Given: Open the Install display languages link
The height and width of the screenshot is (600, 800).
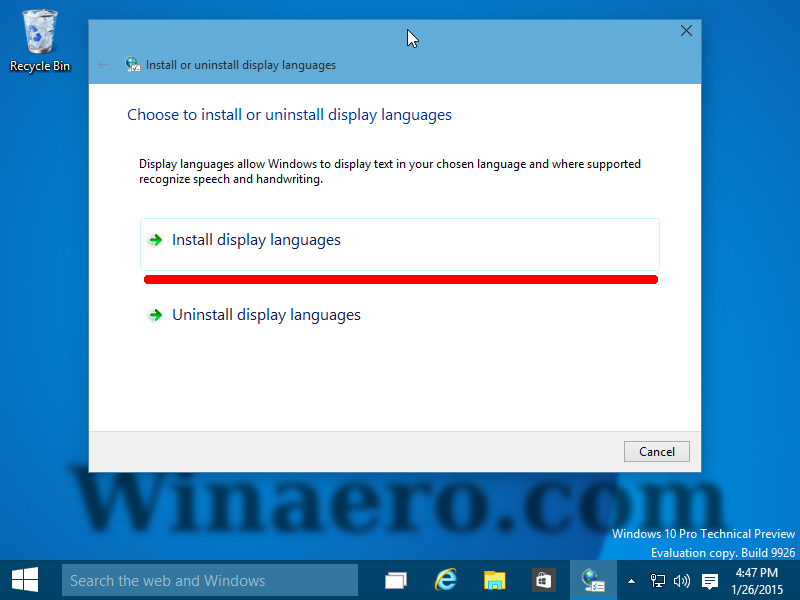Looking at the screenshot, I should coord(256,239).
